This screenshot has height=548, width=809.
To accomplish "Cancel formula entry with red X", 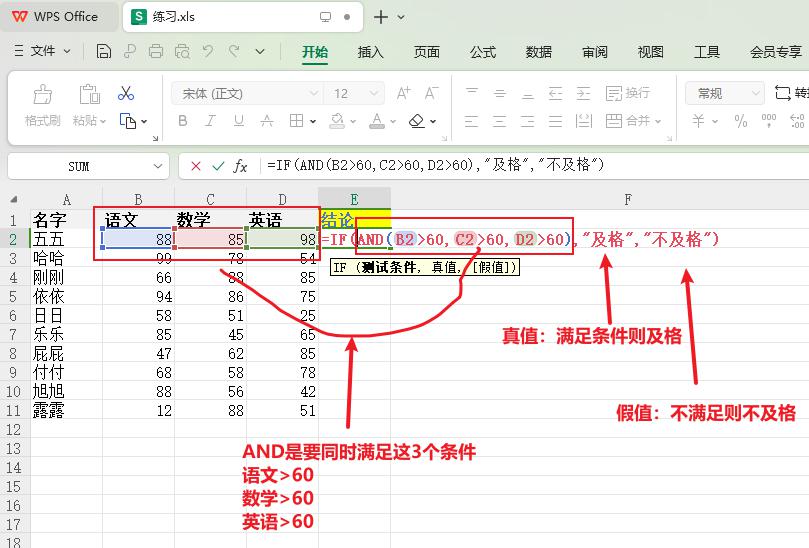I will (196, 166).
